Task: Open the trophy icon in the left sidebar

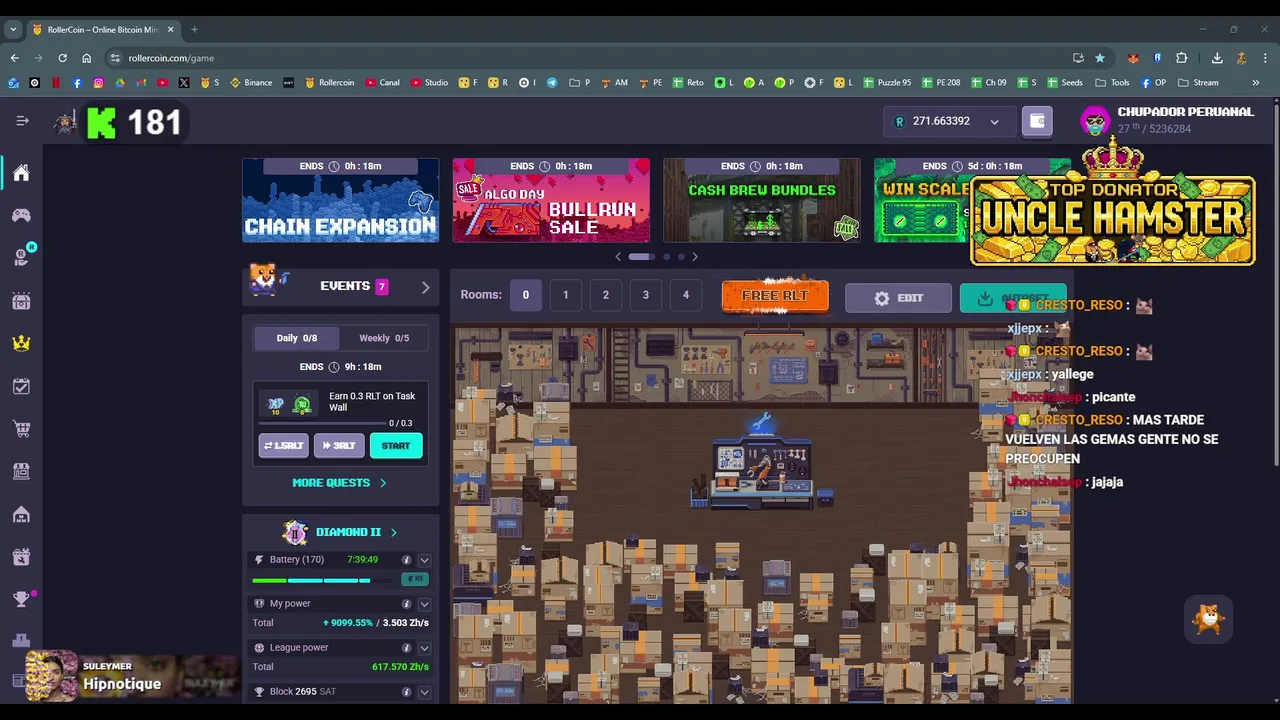Action: [21, 599]
